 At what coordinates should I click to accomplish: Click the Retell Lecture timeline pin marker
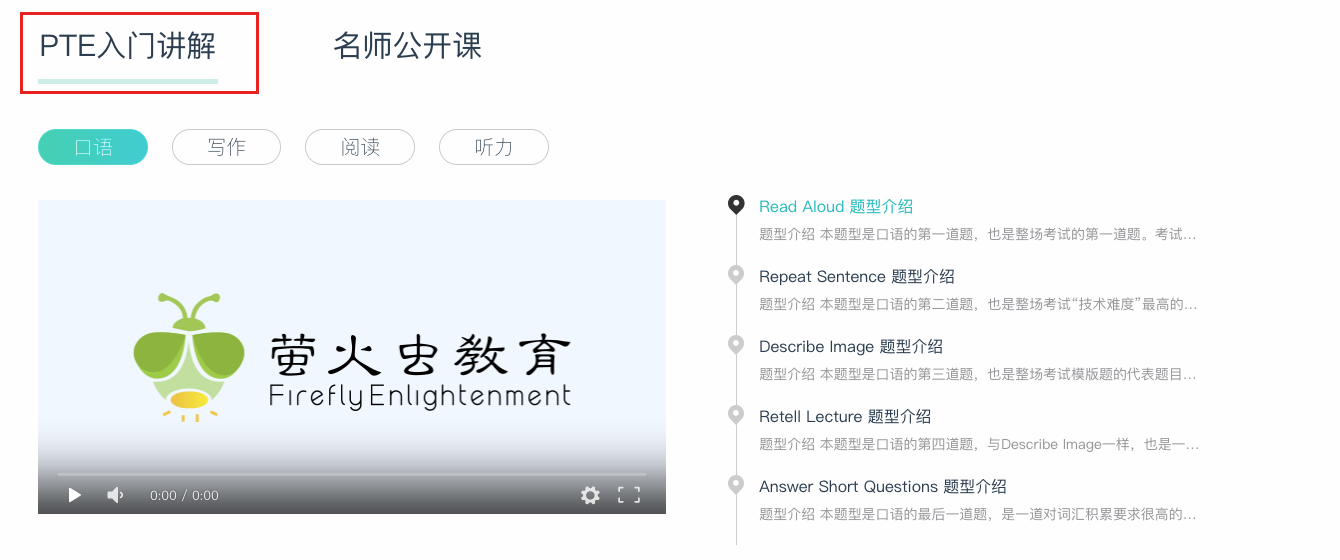point(736,415)
